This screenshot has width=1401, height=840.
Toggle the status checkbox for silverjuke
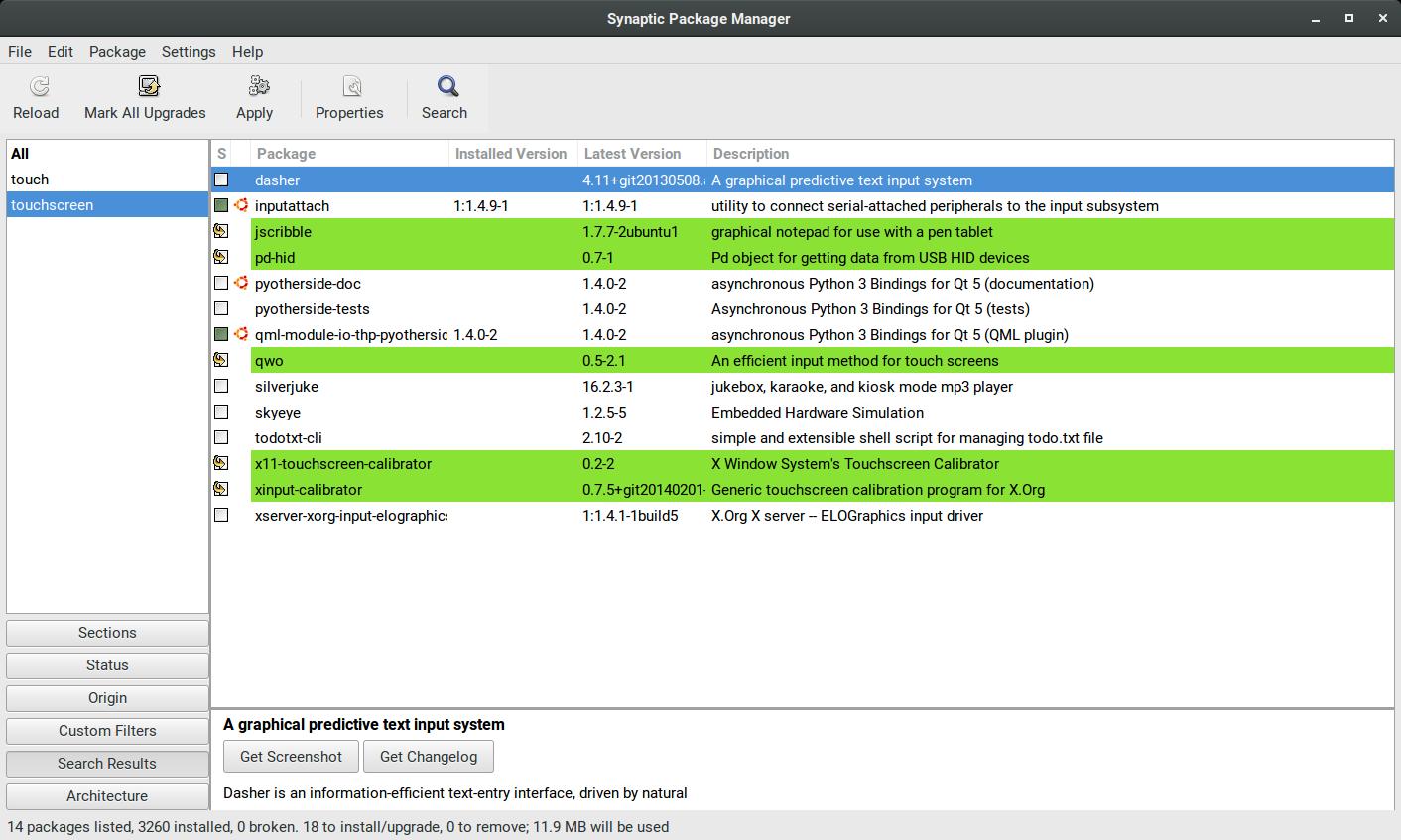coord(221,386)
